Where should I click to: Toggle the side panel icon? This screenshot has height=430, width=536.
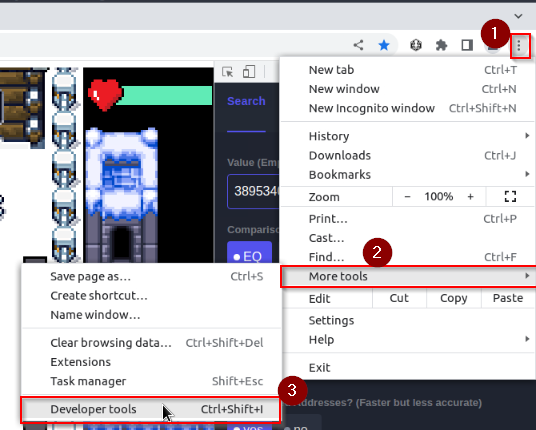click(x=467, y=45)
